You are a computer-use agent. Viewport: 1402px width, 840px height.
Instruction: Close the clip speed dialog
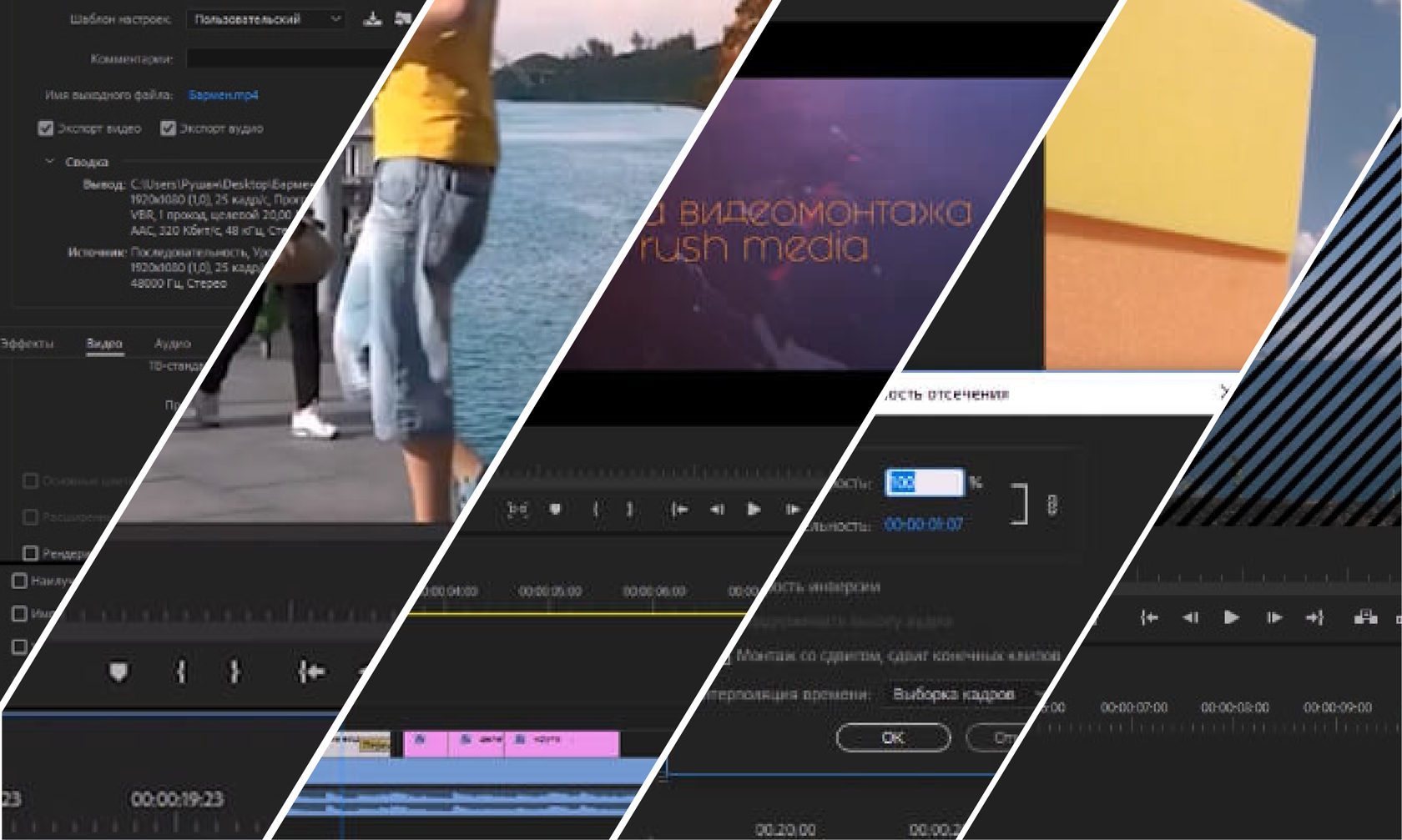(x=1223, y=391)
